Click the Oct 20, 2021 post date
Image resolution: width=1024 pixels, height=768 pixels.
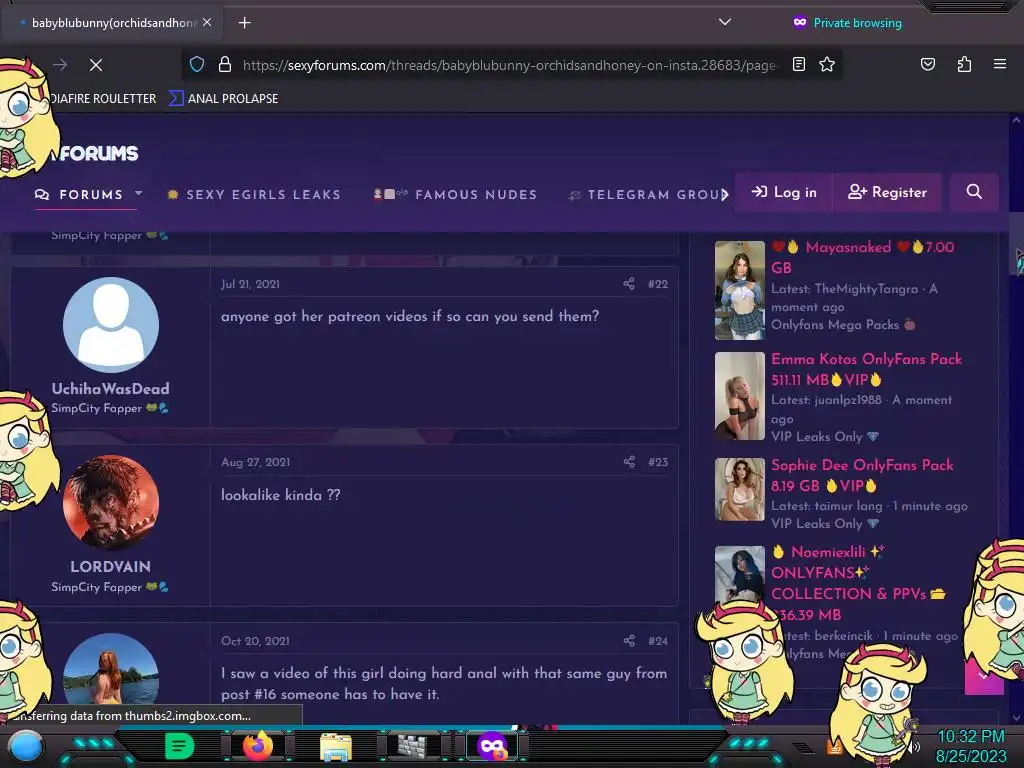(x=255, y=641)
